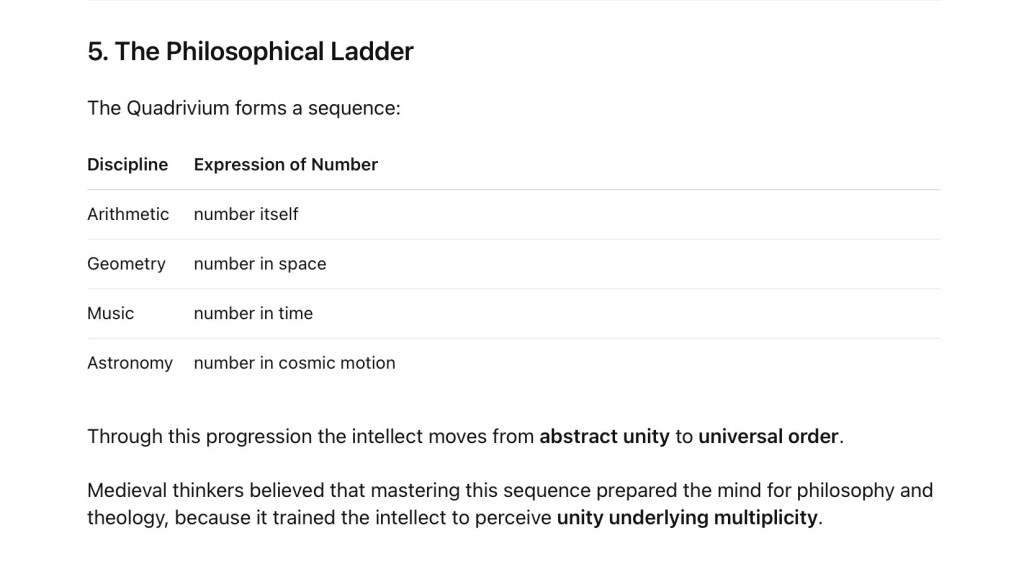The height and width of the screenshot is (567, 1024).
Task: Click the "number in time" cell
Action: point(253,313)
